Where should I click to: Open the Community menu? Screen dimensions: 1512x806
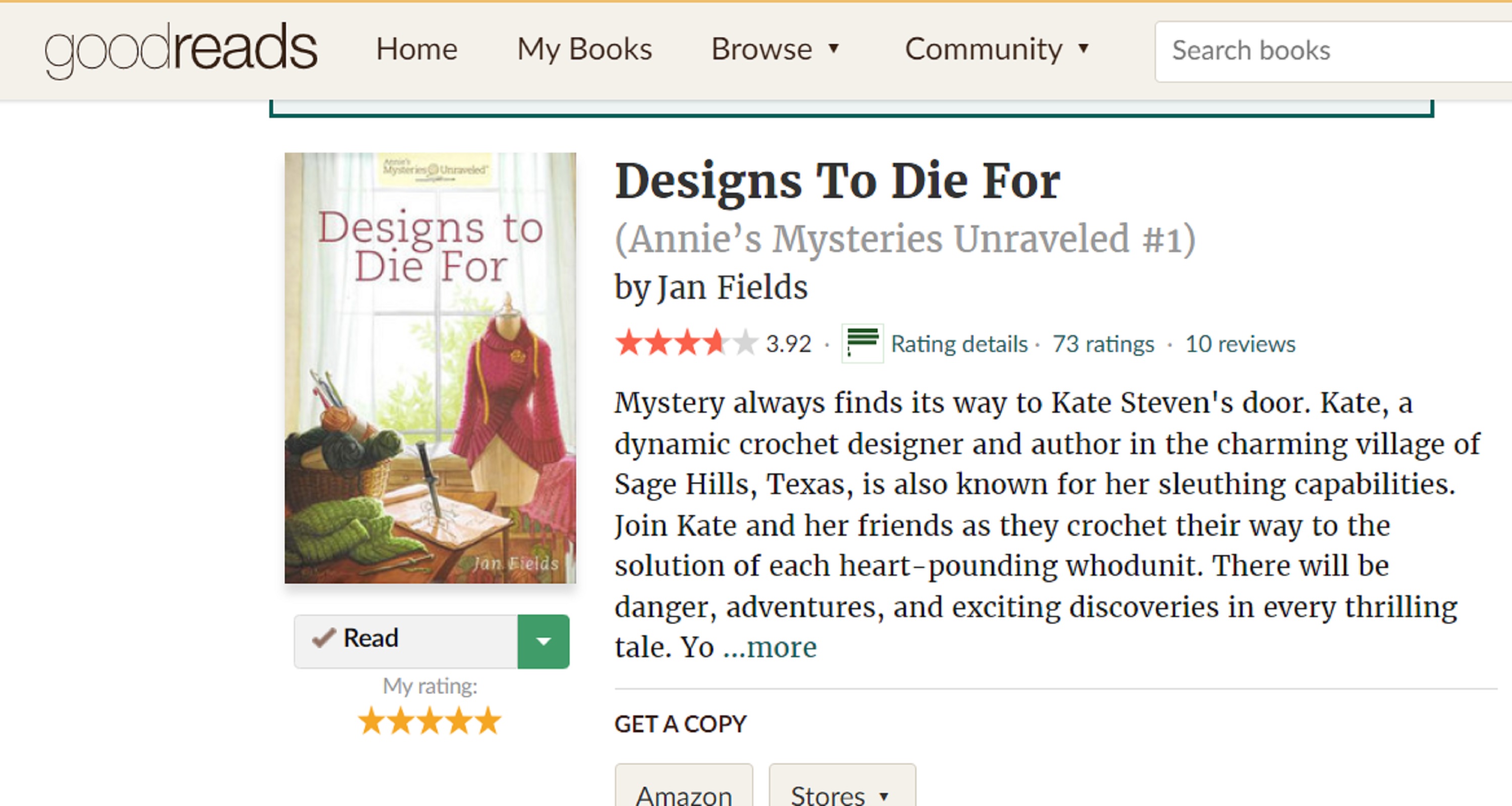pos(997,49)
